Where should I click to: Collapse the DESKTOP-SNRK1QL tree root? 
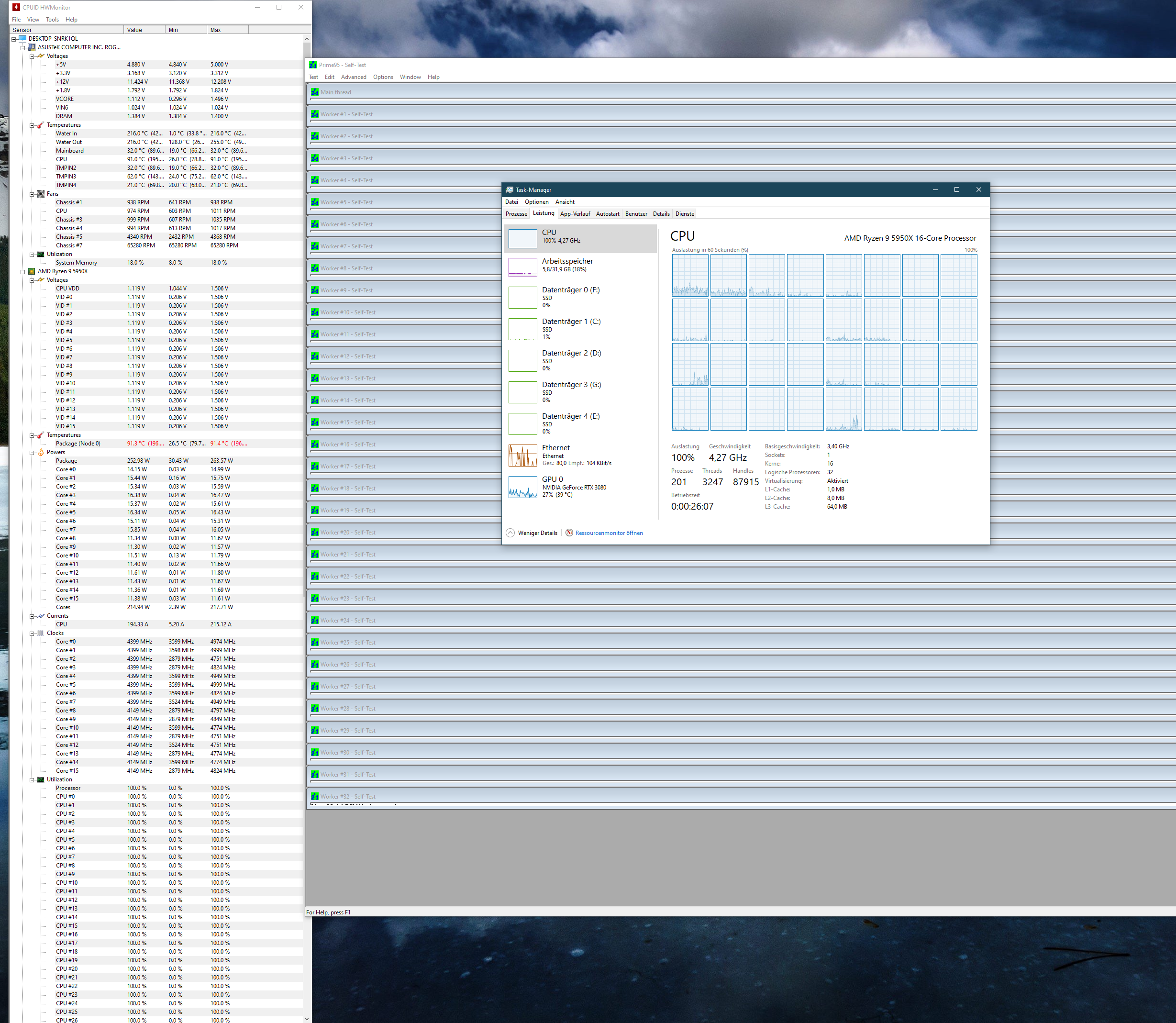(x=14, y=39)
